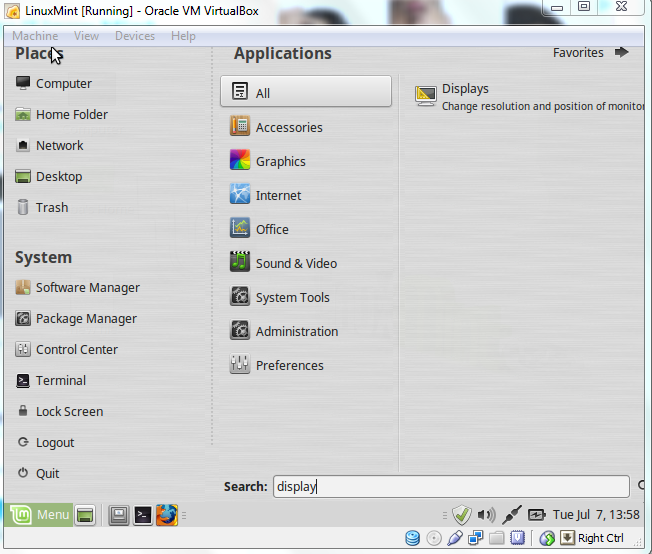This screenshot has width=652, height=554.
Task: Click the search icon beside search field
Action: (x=641, y=485)
